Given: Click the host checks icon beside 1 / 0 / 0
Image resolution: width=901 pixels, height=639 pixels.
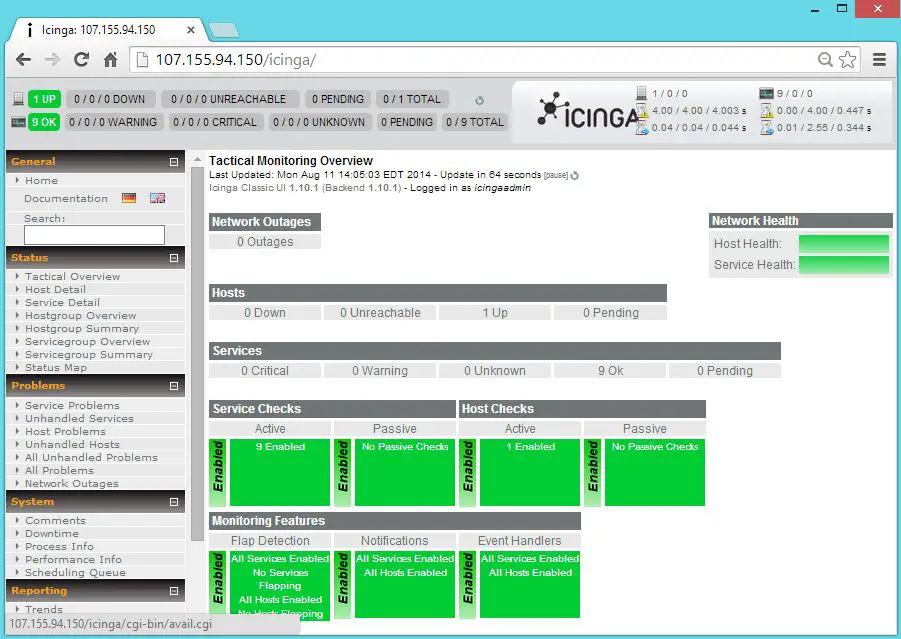Looking at the screenshot, I should [642, 93].
